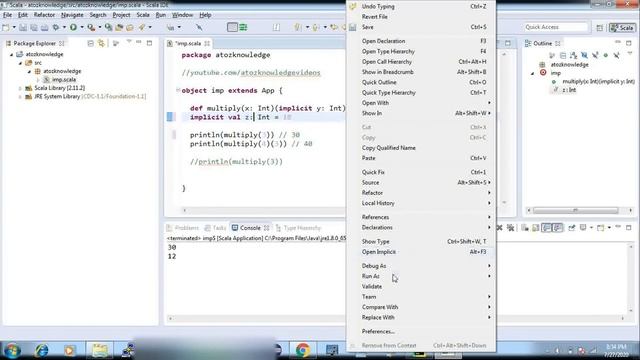640x360 pixels.
Task: Click the Chrome icon in the taskbar
Action: [x=302, y=350]
